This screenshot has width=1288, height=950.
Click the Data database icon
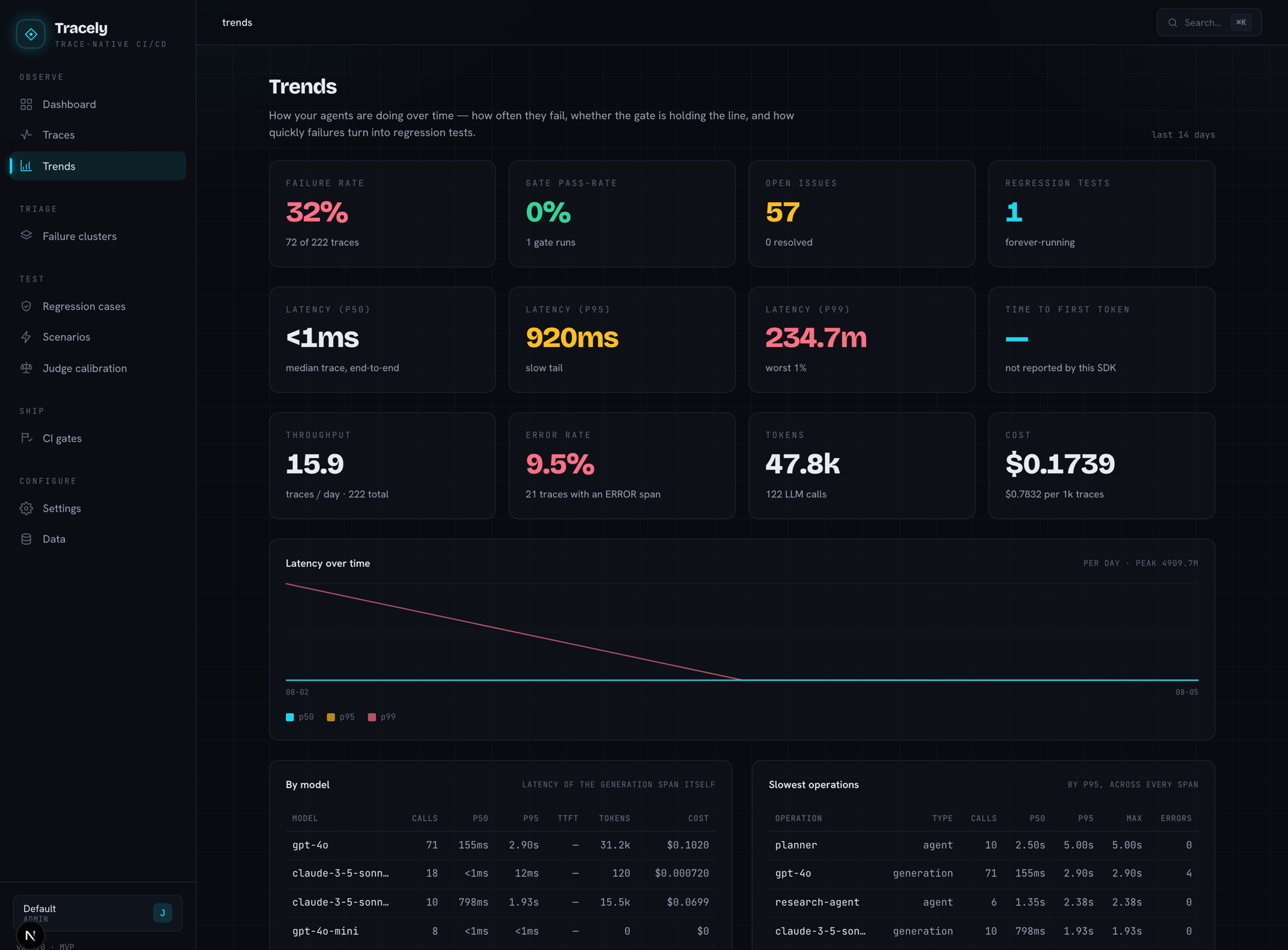pyautogui.click(x=26, y=539)
